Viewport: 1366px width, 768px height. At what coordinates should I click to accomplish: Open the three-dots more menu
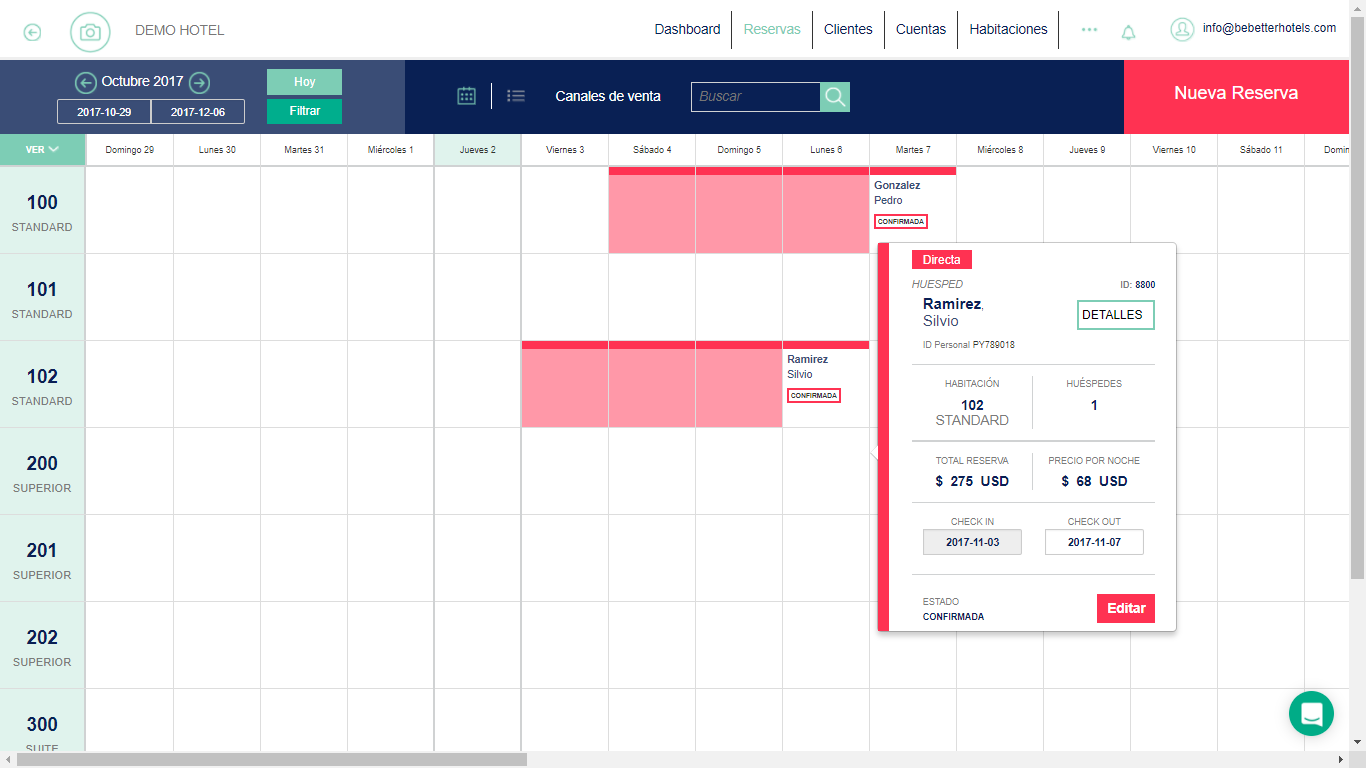(x=1089, y=30)
